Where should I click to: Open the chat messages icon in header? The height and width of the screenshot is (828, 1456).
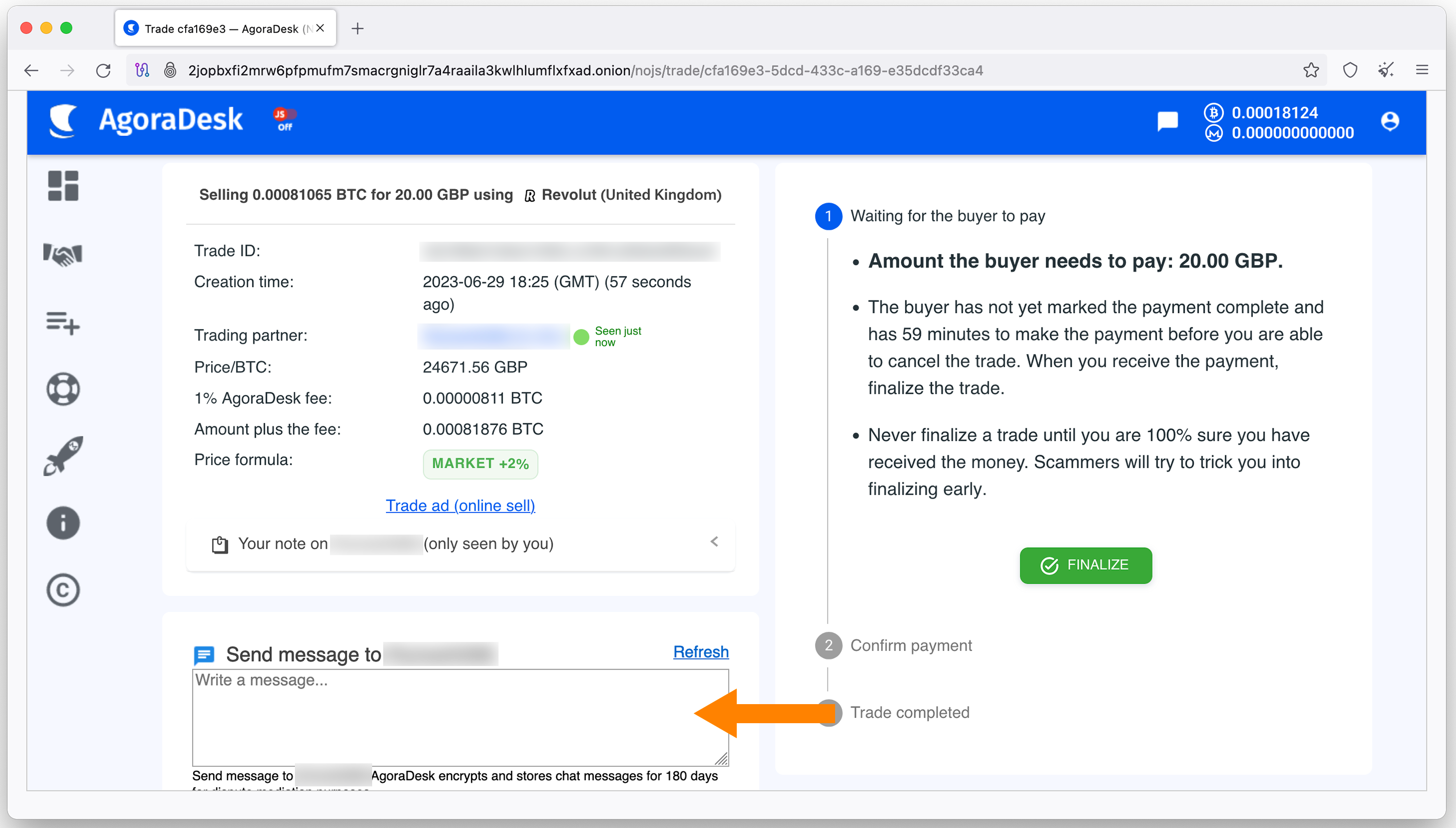click(1168, 121)
